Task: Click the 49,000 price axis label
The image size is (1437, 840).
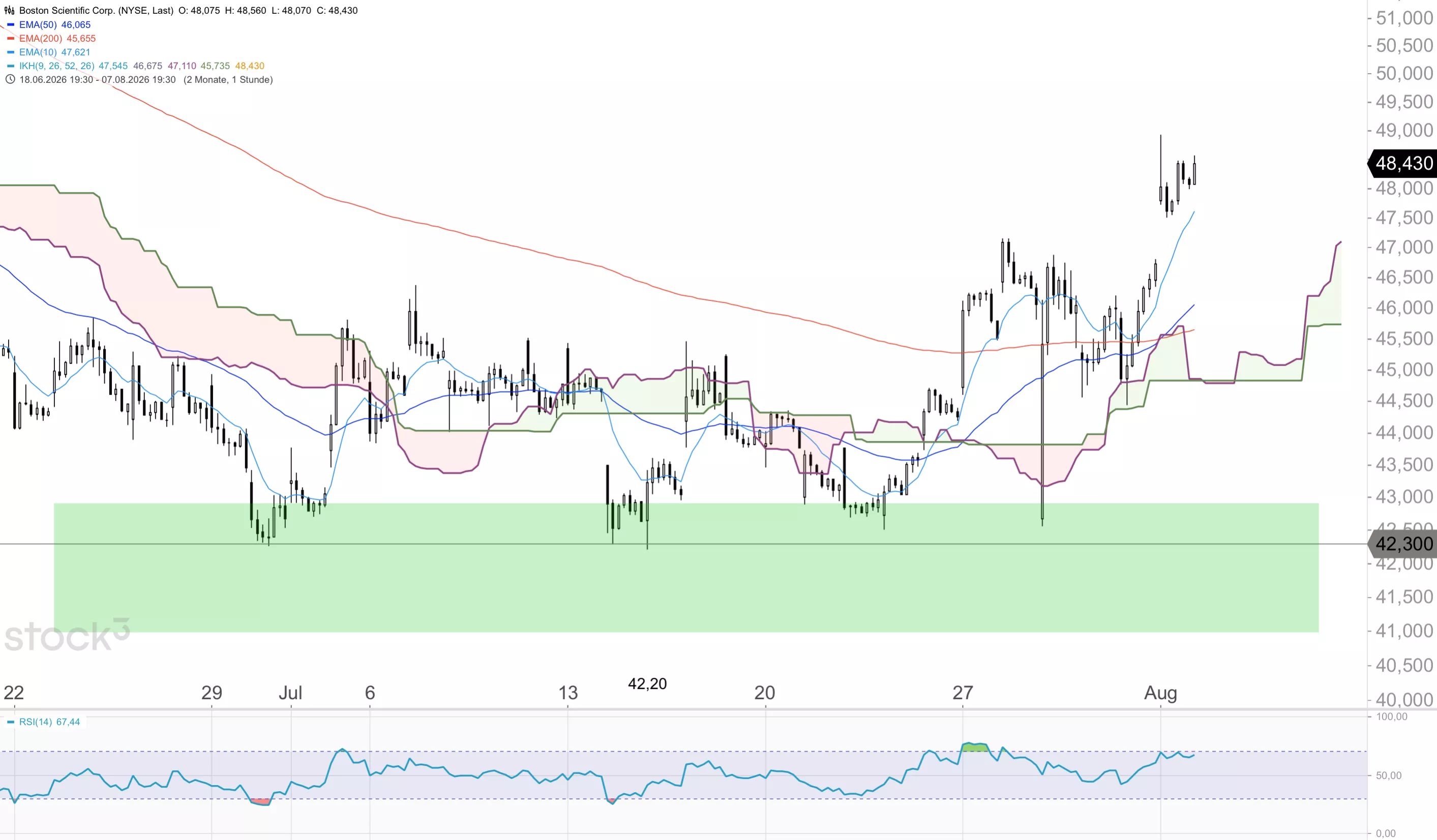Action: [x=1404, y=130]
